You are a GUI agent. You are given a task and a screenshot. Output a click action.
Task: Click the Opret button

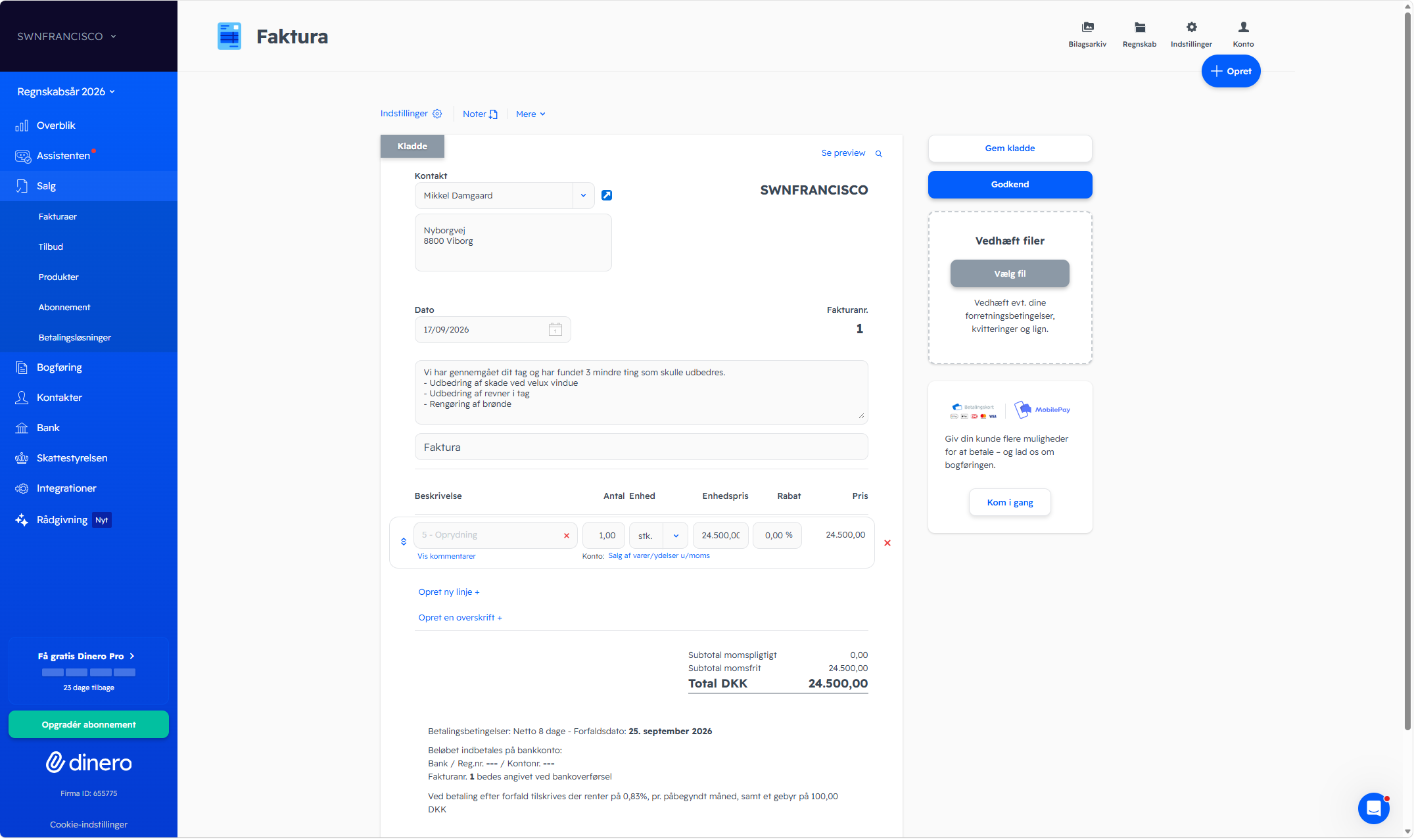pyautogui.click(x=1231, y=71)
